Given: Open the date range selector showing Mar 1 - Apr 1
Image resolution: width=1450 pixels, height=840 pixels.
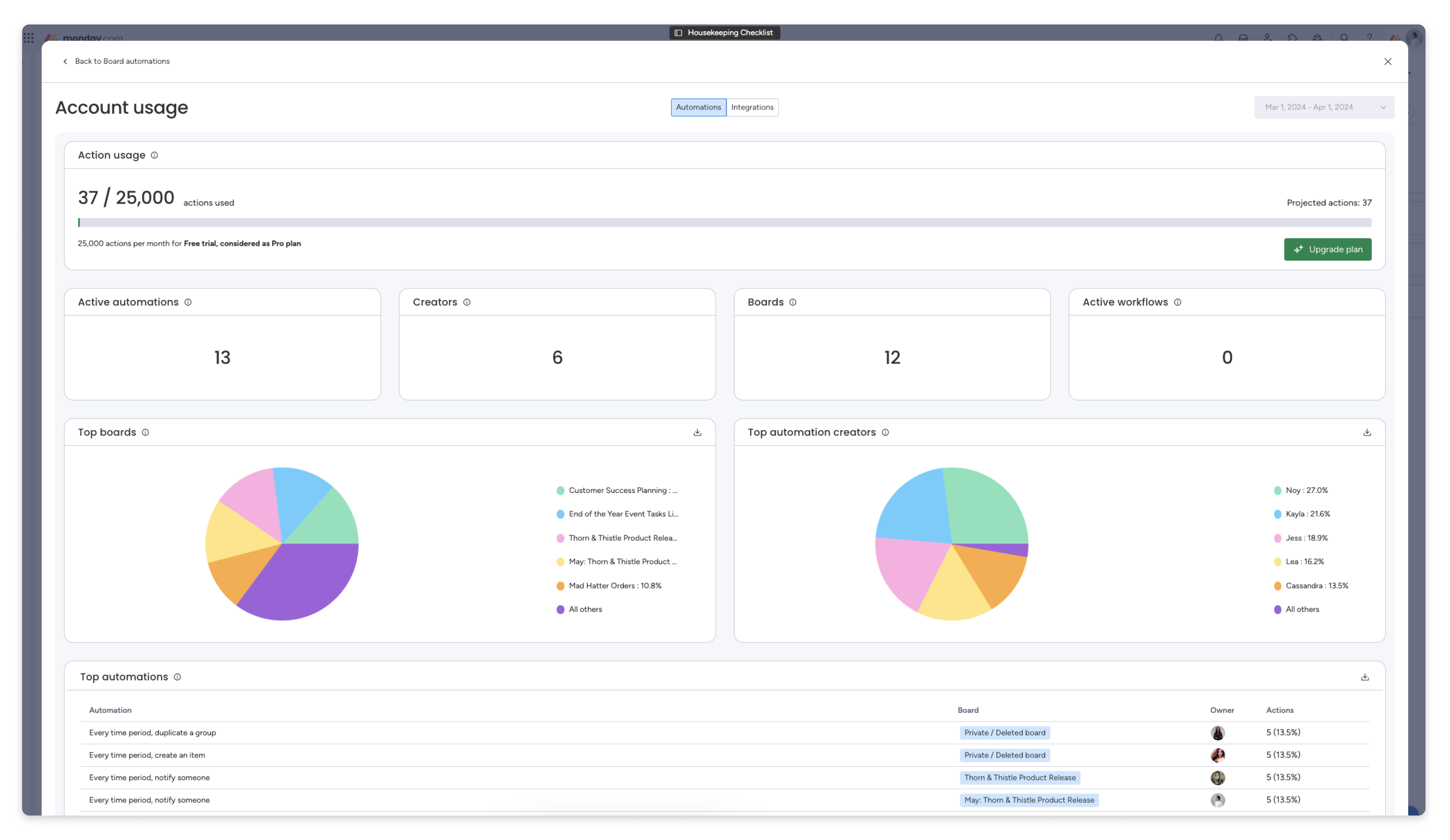Looking at the screenshot, I should [x=1323, y=107].
